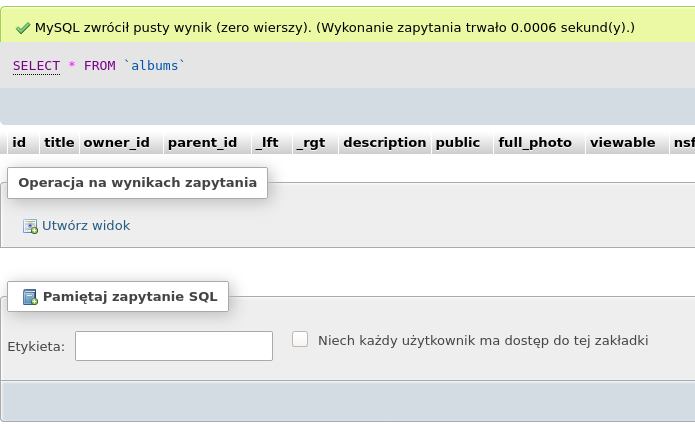Focus the Etykieta label input field
This screenshot has width=695, height=424.
(174, 346)
